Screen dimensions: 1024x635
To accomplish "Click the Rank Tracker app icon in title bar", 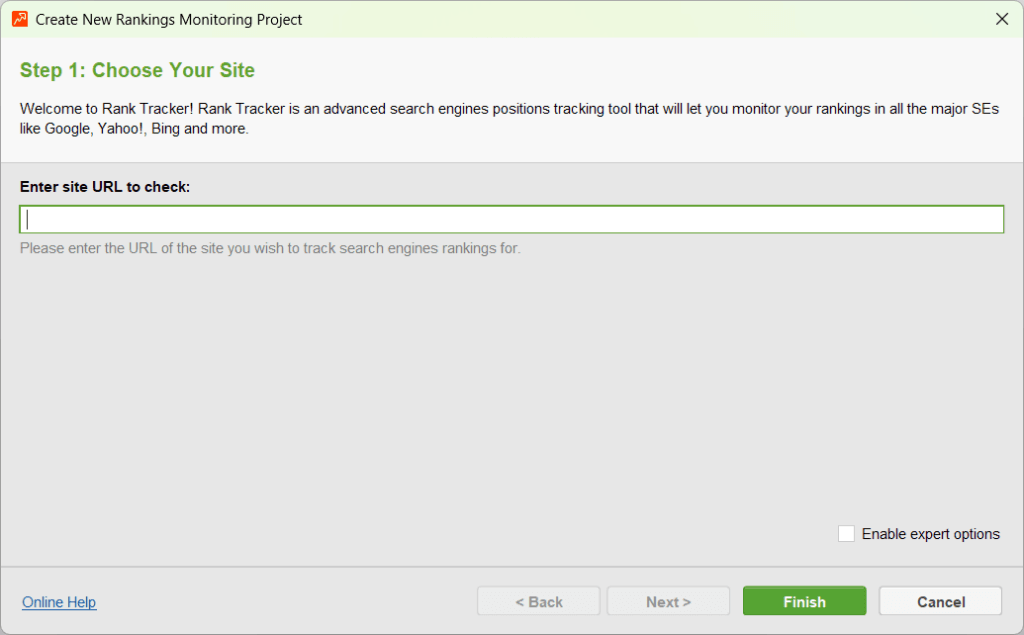I will click(x=20, y=19).
